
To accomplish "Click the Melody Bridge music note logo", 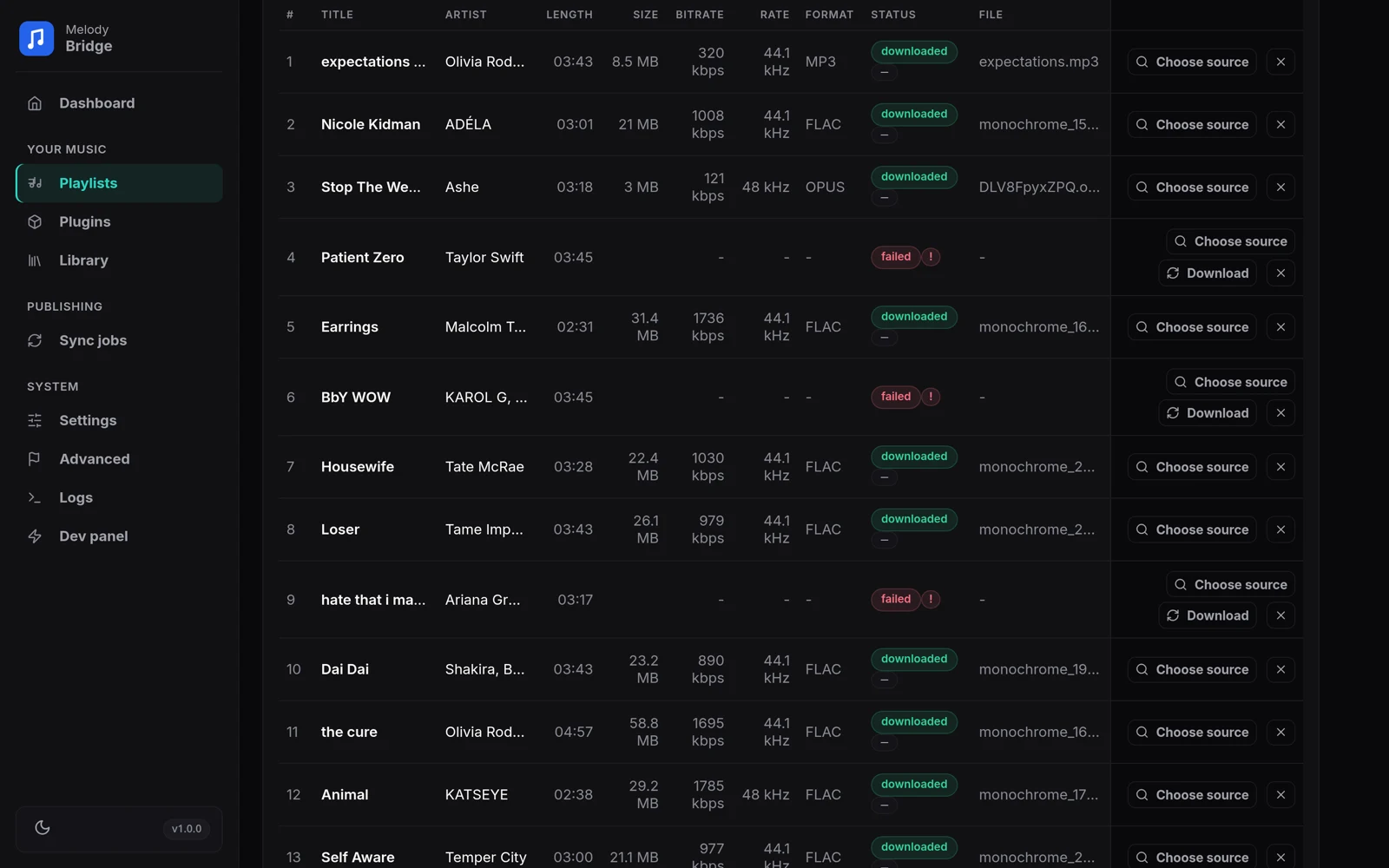I will coord(36,38).
